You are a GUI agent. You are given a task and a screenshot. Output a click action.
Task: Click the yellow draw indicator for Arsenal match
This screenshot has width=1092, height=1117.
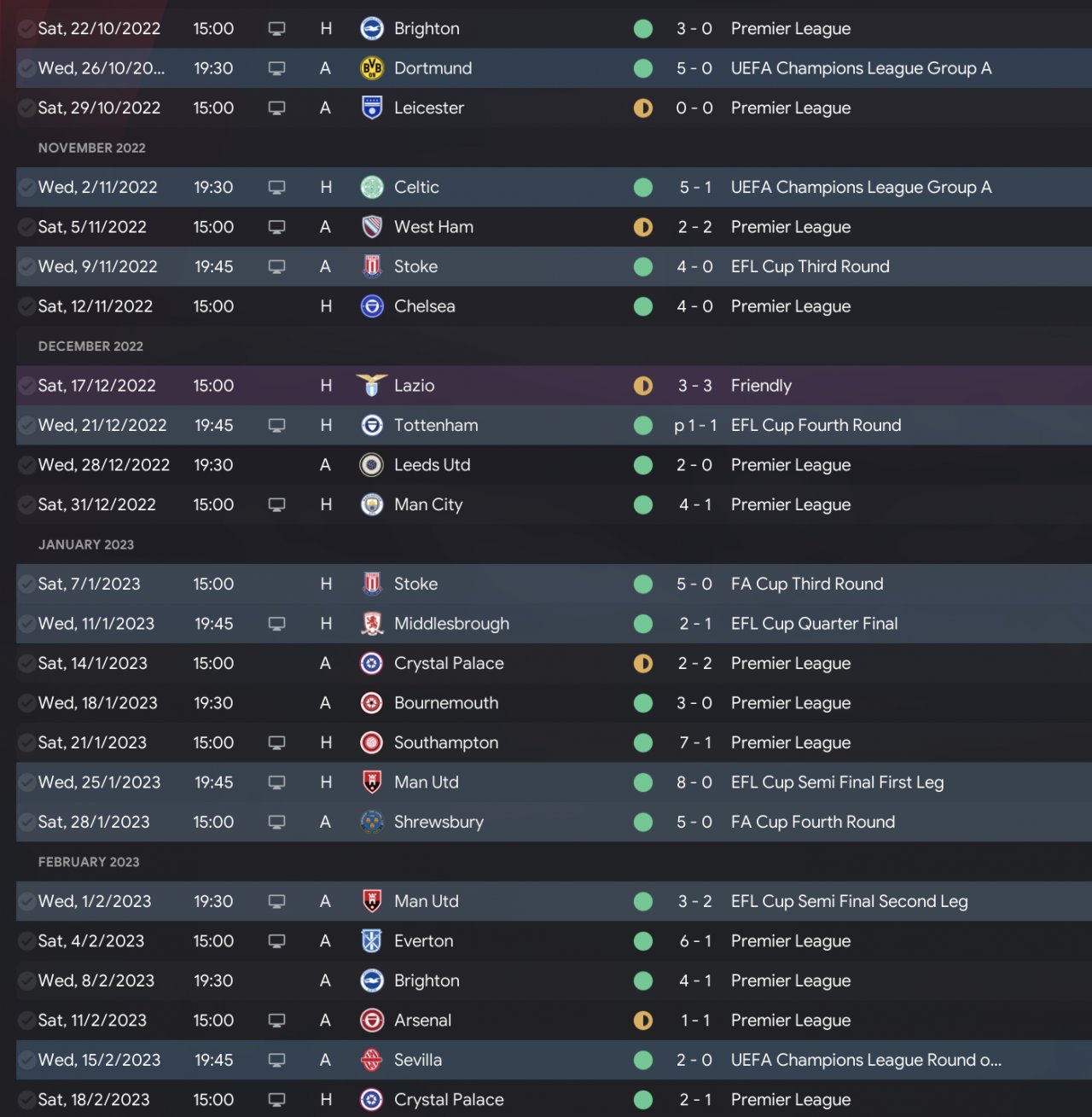point(643,1021)
